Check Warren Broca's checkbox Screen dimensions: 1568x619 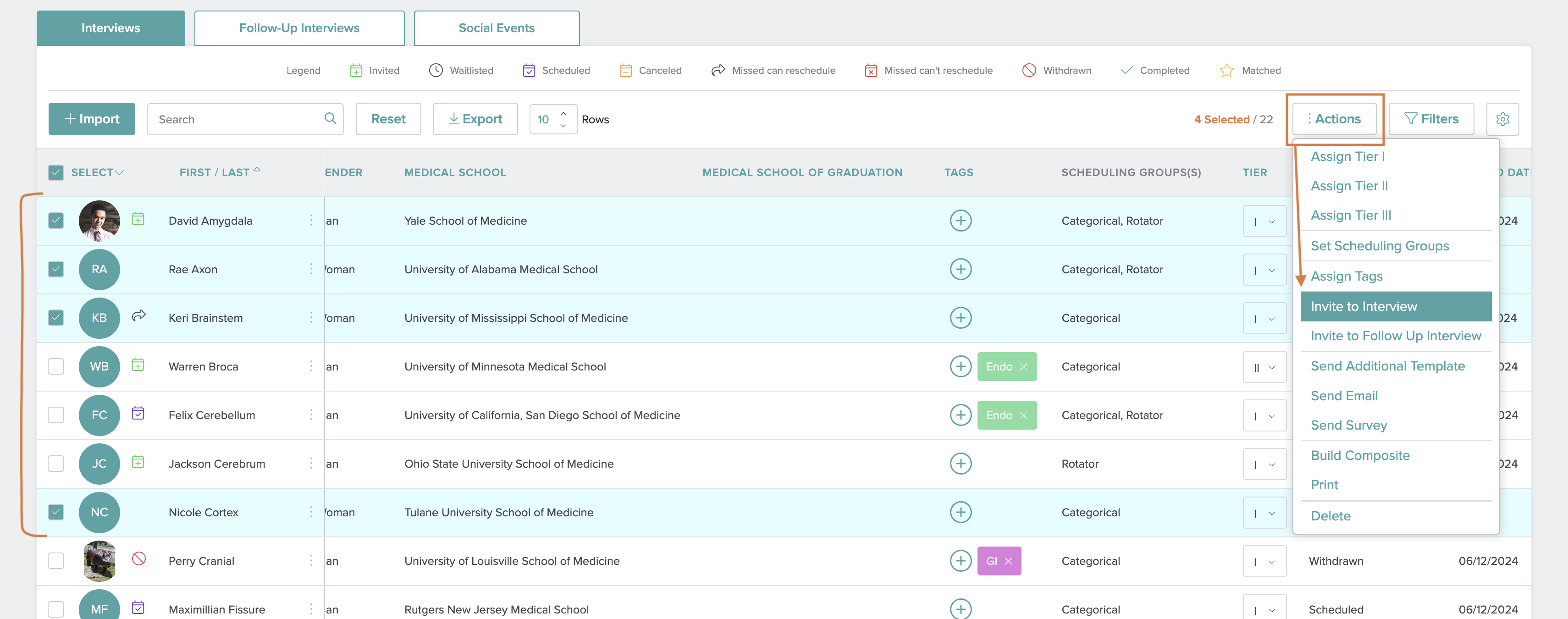[x=55, y=366]
